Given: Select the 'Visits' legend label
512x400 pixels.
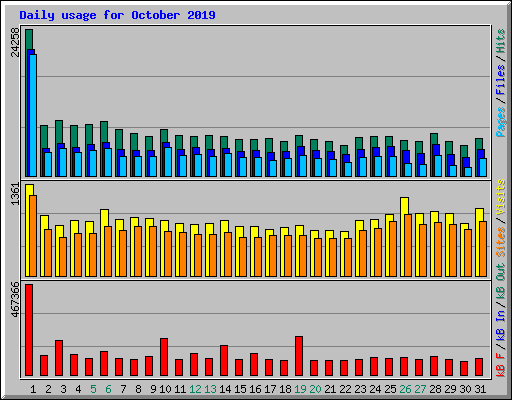Looking at the screenshot, I should pos(501,197).
